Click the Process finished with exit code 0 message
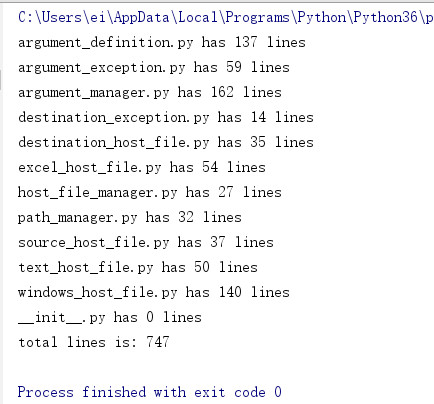 click(150, 392)
